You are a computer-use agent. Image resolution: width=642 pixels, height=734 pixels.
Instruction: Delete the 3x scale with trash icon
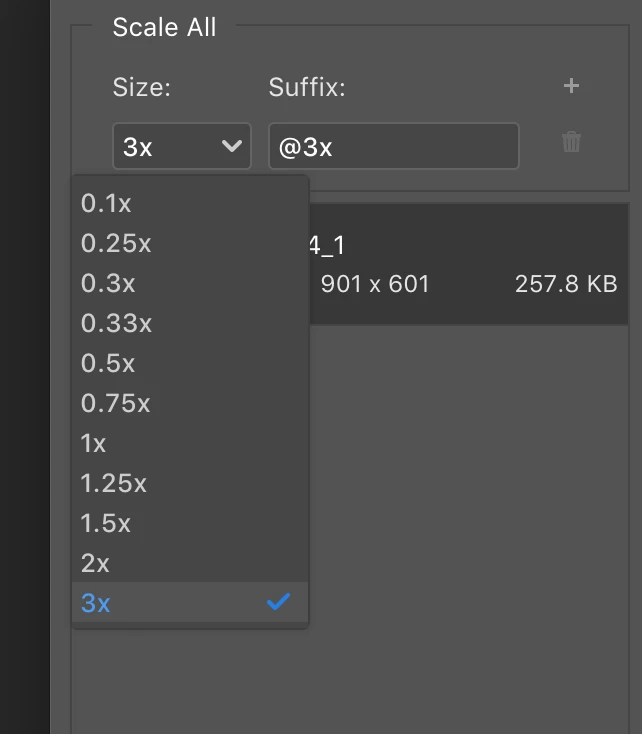coord(571,142)
